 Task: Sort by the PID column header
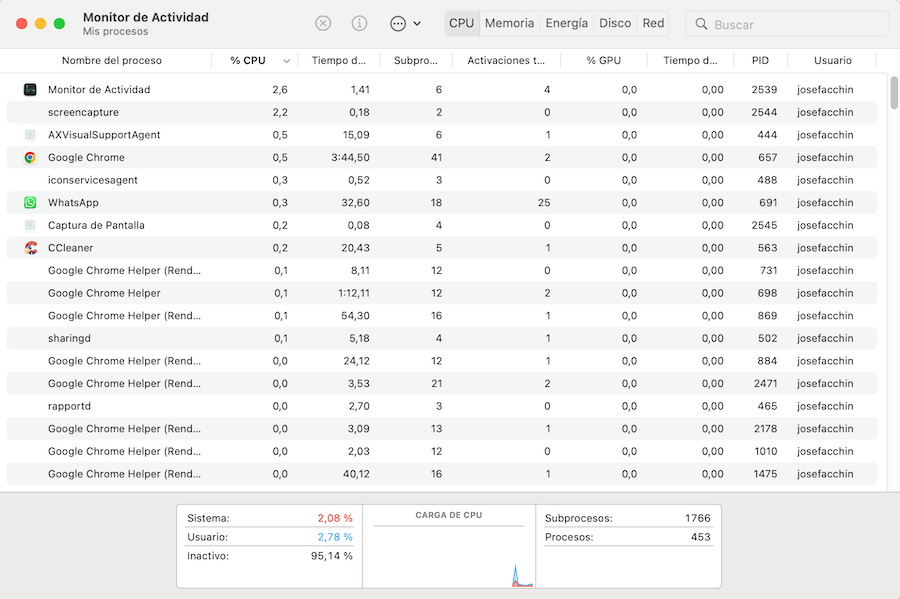(760, 60)
